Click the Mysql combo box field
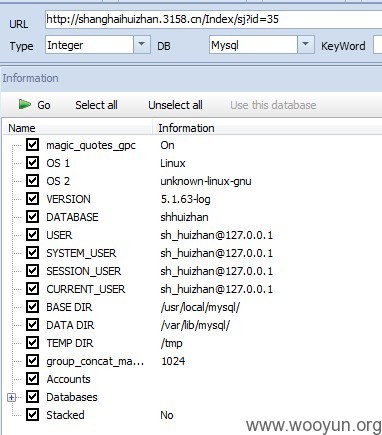 253,45
